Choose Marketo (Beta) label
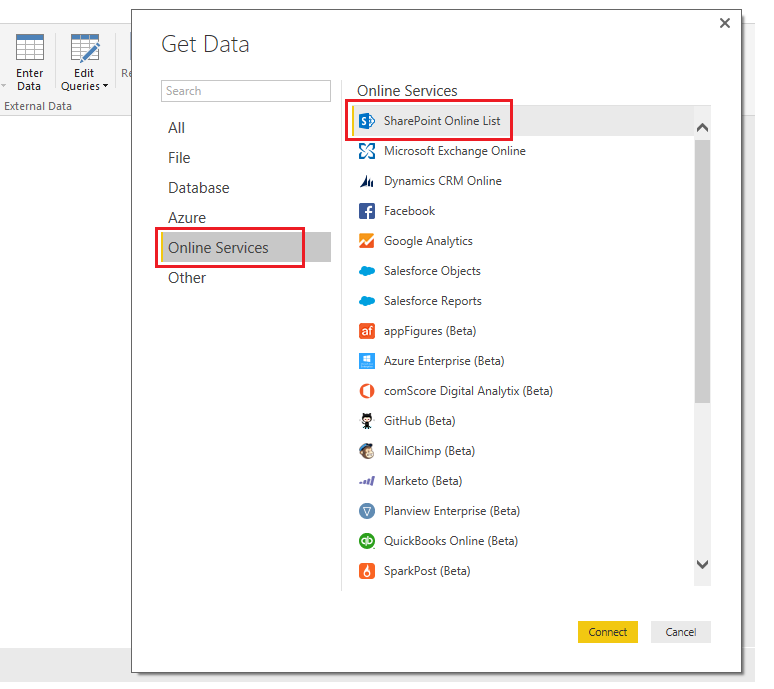Image resolution: width=774 pixels, height=689 pixels. tap(423, 481)
